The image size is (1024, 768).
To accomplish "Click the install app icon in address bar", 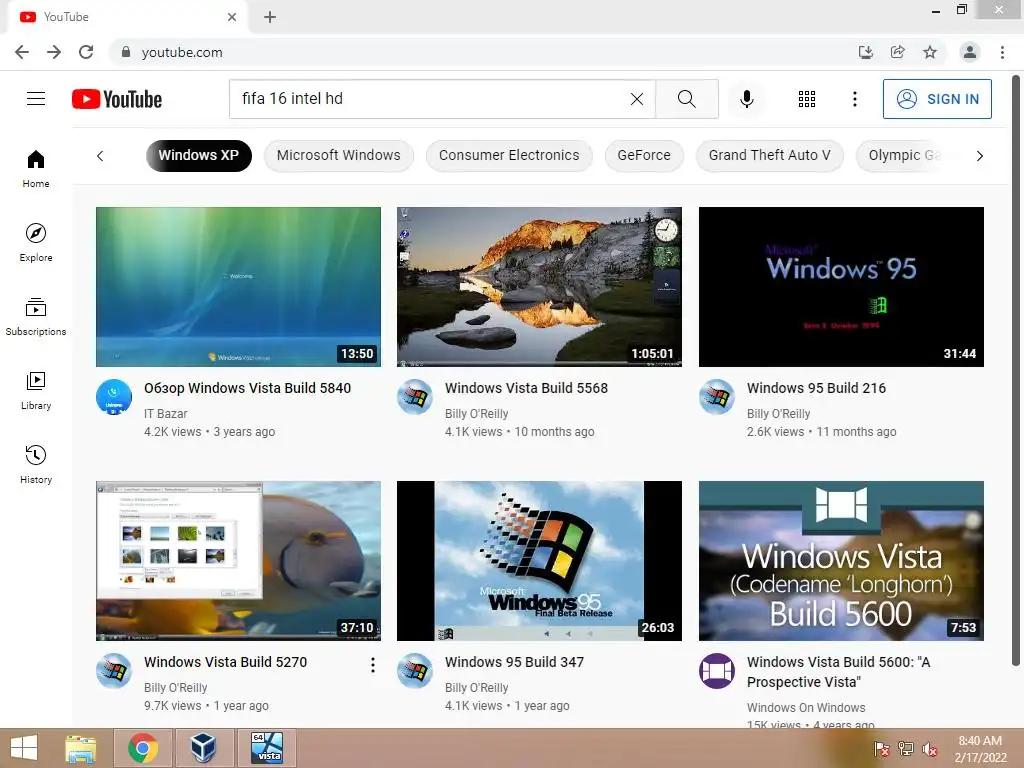I will (x=866, y=52).
